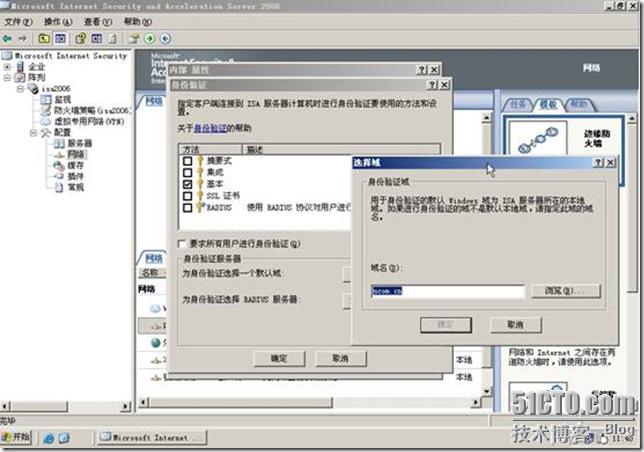Click the help ? button of 身份验证 dialog

tap(431, 85)
